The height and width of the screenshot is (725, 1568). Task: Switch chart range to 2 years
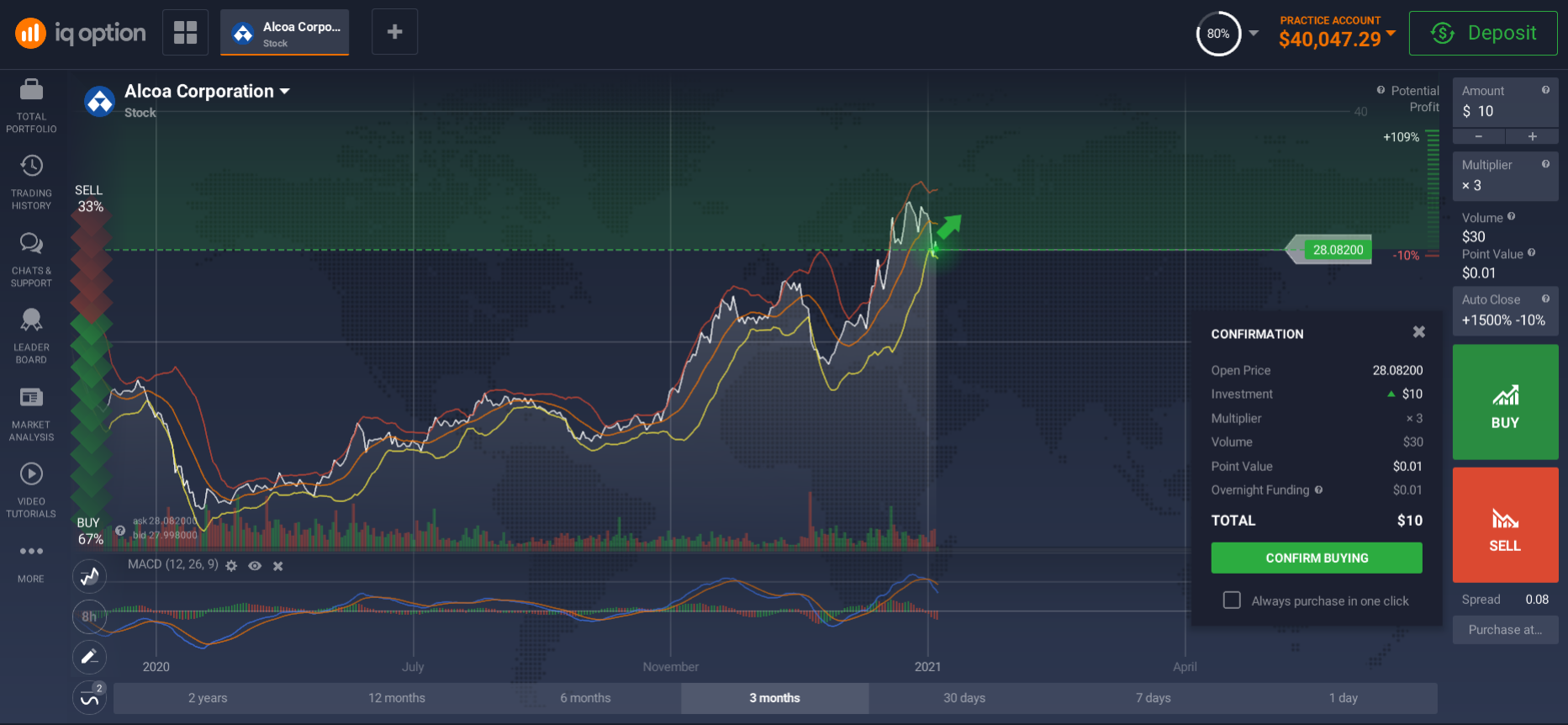[208, 698]
